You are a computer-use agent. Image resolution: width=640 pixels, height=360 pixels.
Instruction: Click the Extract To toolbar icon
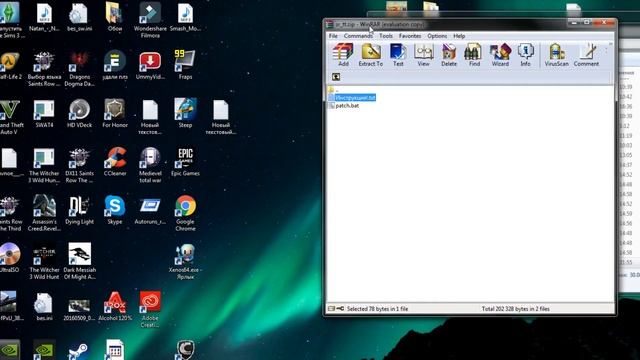[371, 55]
